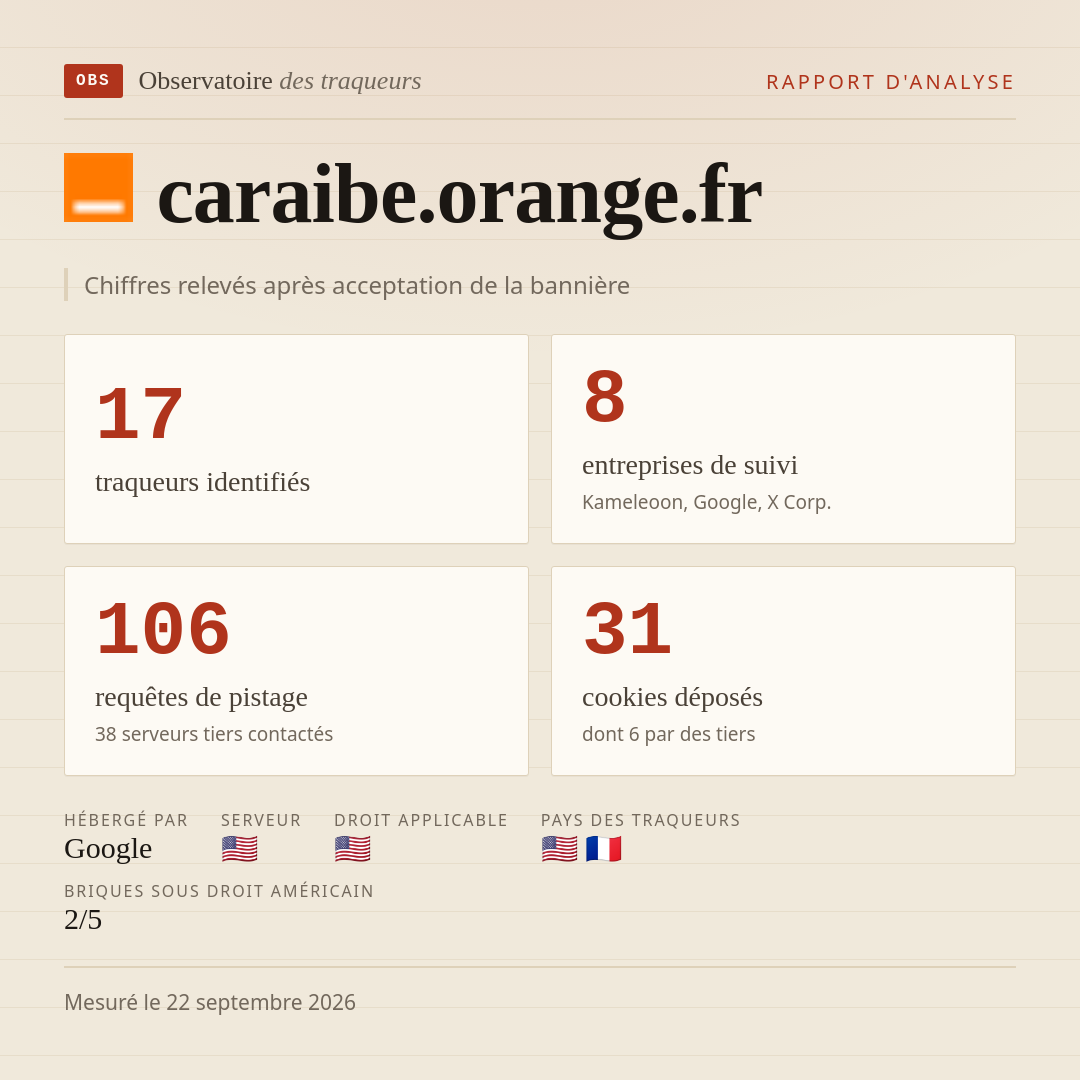Click the 2/5 value

[x=83, y=920]
